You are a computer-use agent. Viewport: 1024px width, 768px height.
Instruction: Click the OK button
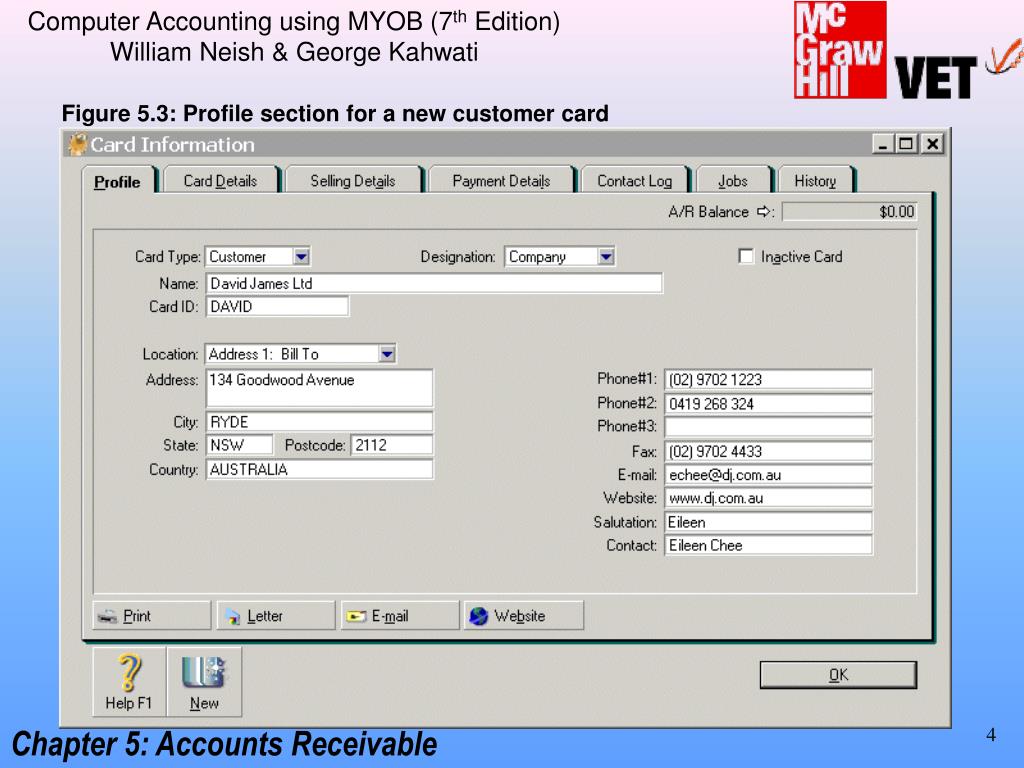pyautogui.click(x=839, y=675)
